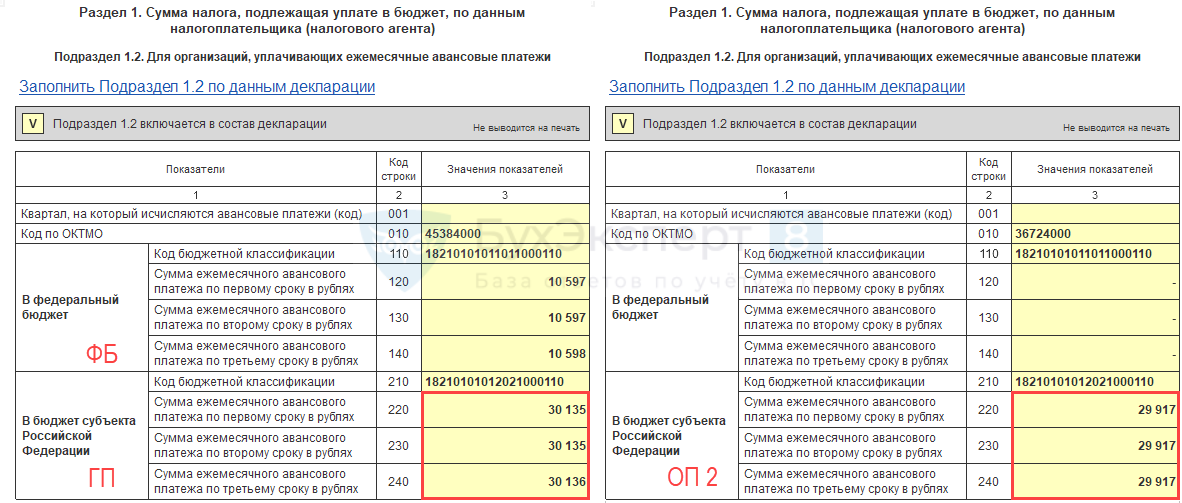Click the empty line 120 field in the ОП 2 form

click(1095, 282)
